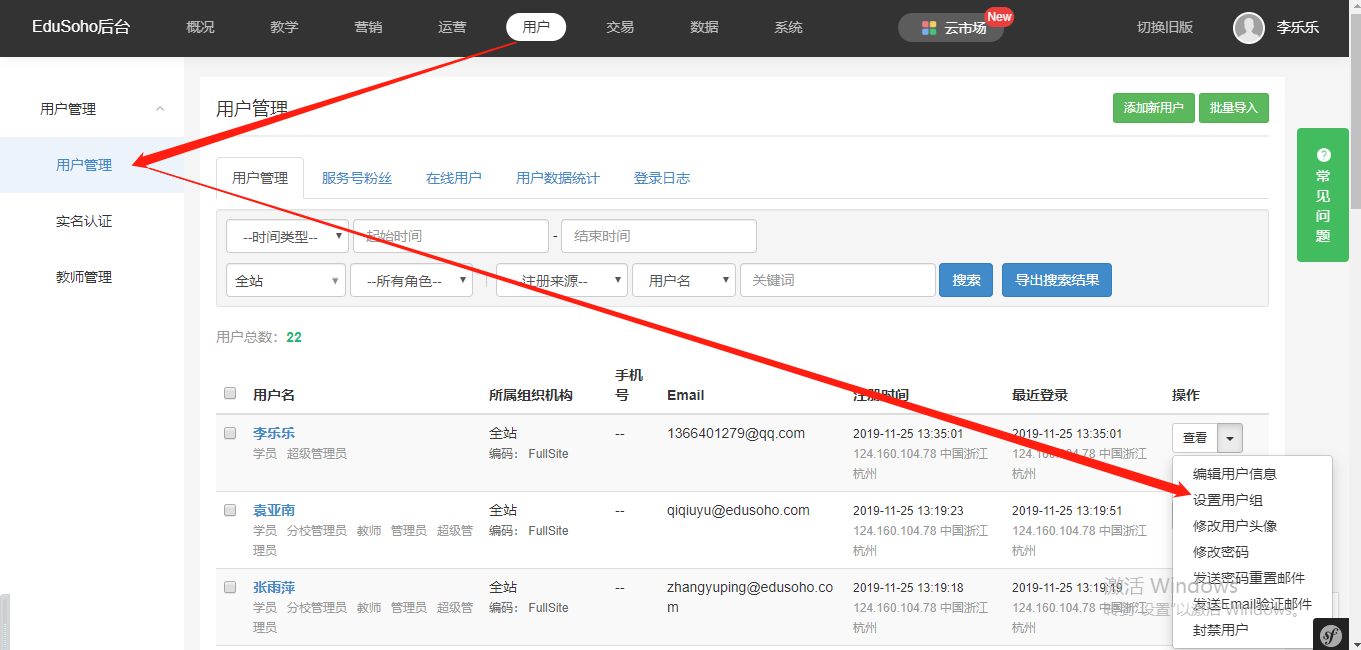This screenshot has width=1361, height=650.
Task: Expand the 所有角色 dropdown
Action: tap(411, 281)
